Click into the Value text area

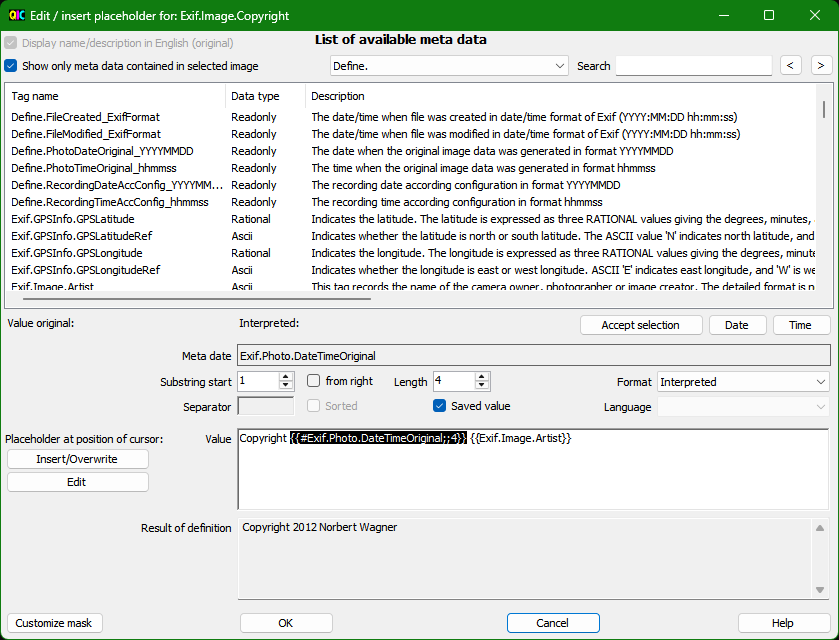(533, 469)
